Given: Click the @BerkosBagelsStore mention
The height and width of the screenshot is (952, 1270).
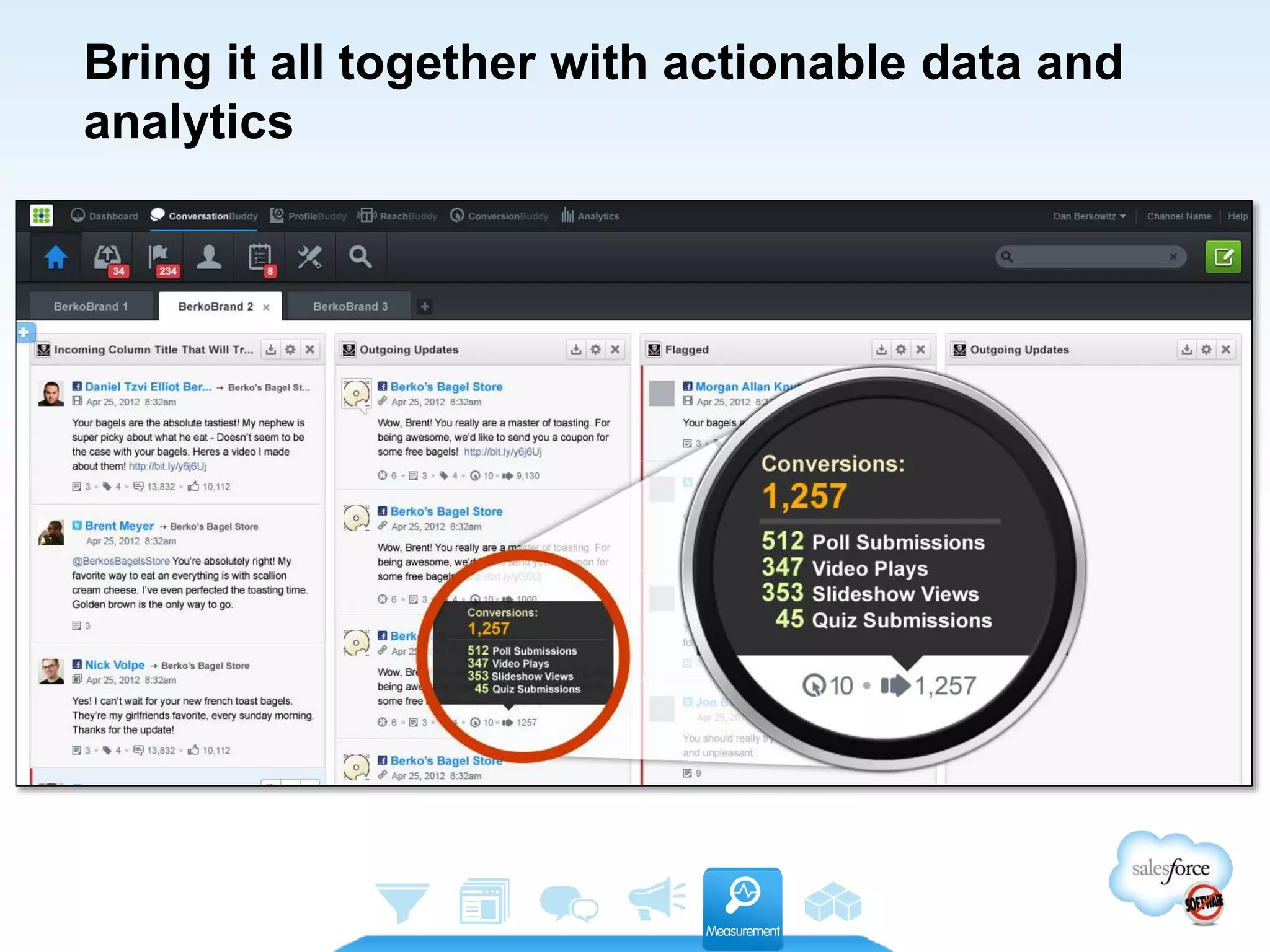Looking at the screenshot, I should [121, 561].
